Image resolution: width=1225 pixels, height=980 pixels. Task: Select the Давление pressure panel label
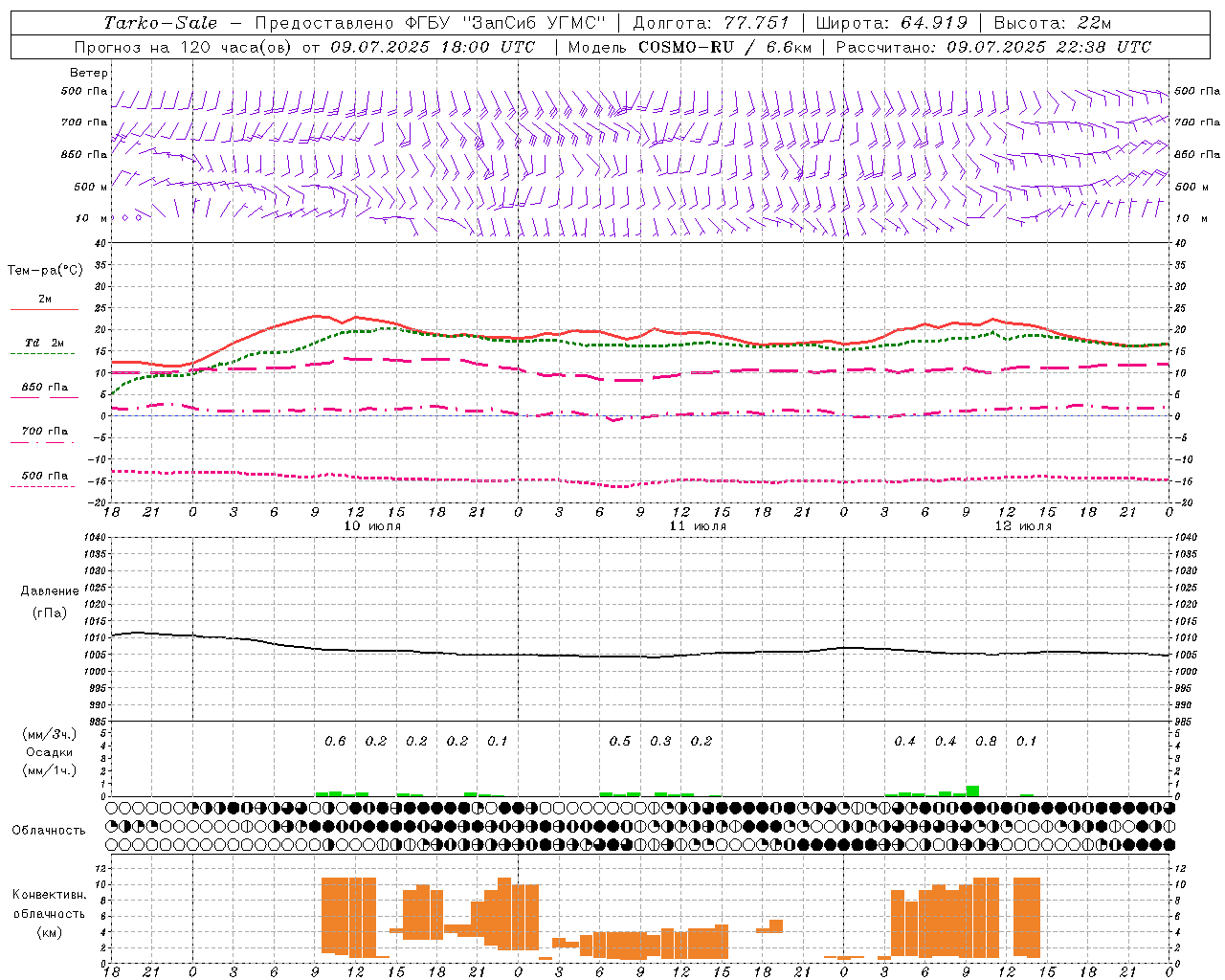(50, 591)
